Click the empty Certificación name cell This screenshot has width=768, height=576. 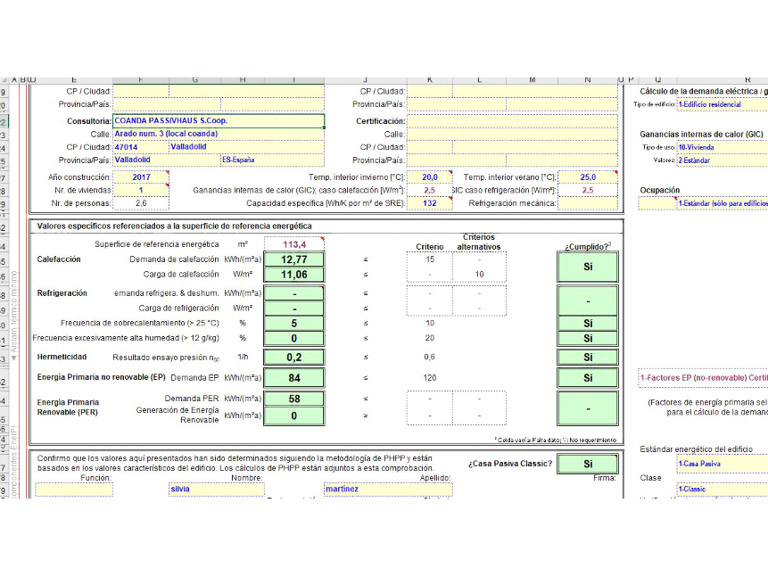coord(512,120)
